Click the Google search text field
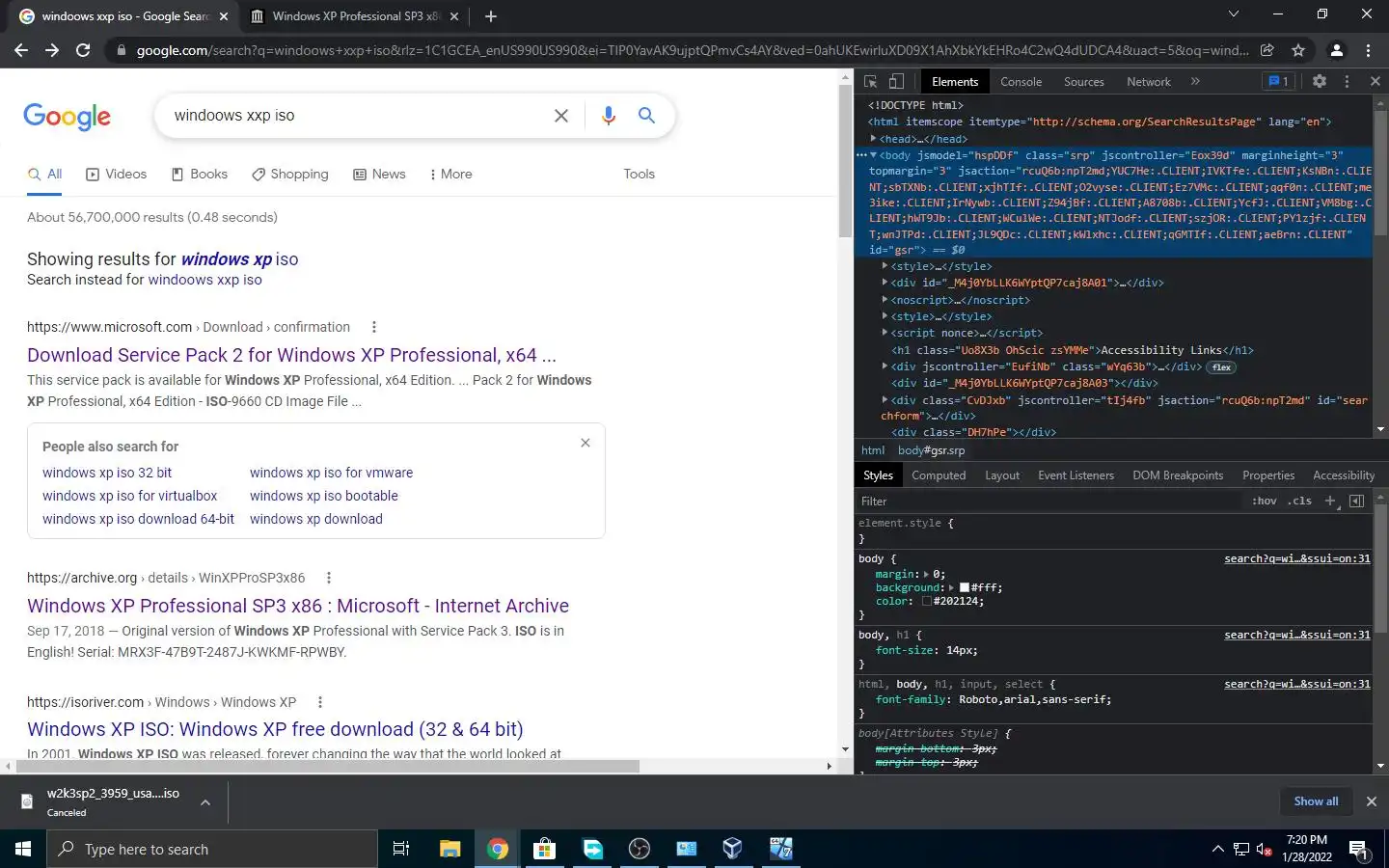 (357, 116)
